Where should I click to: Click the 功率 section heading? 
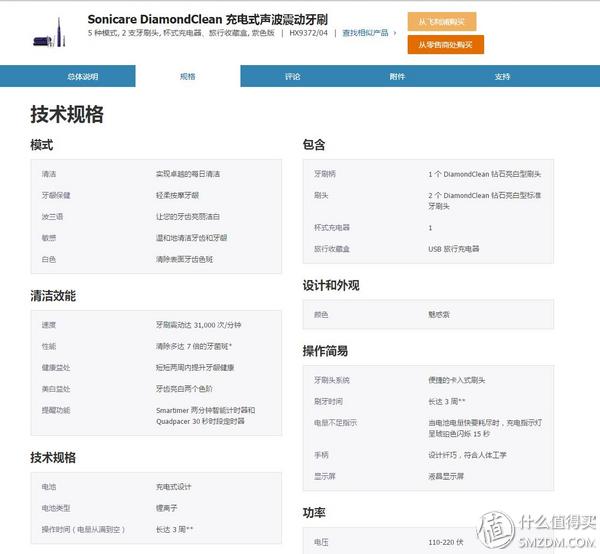coord(314,513)
